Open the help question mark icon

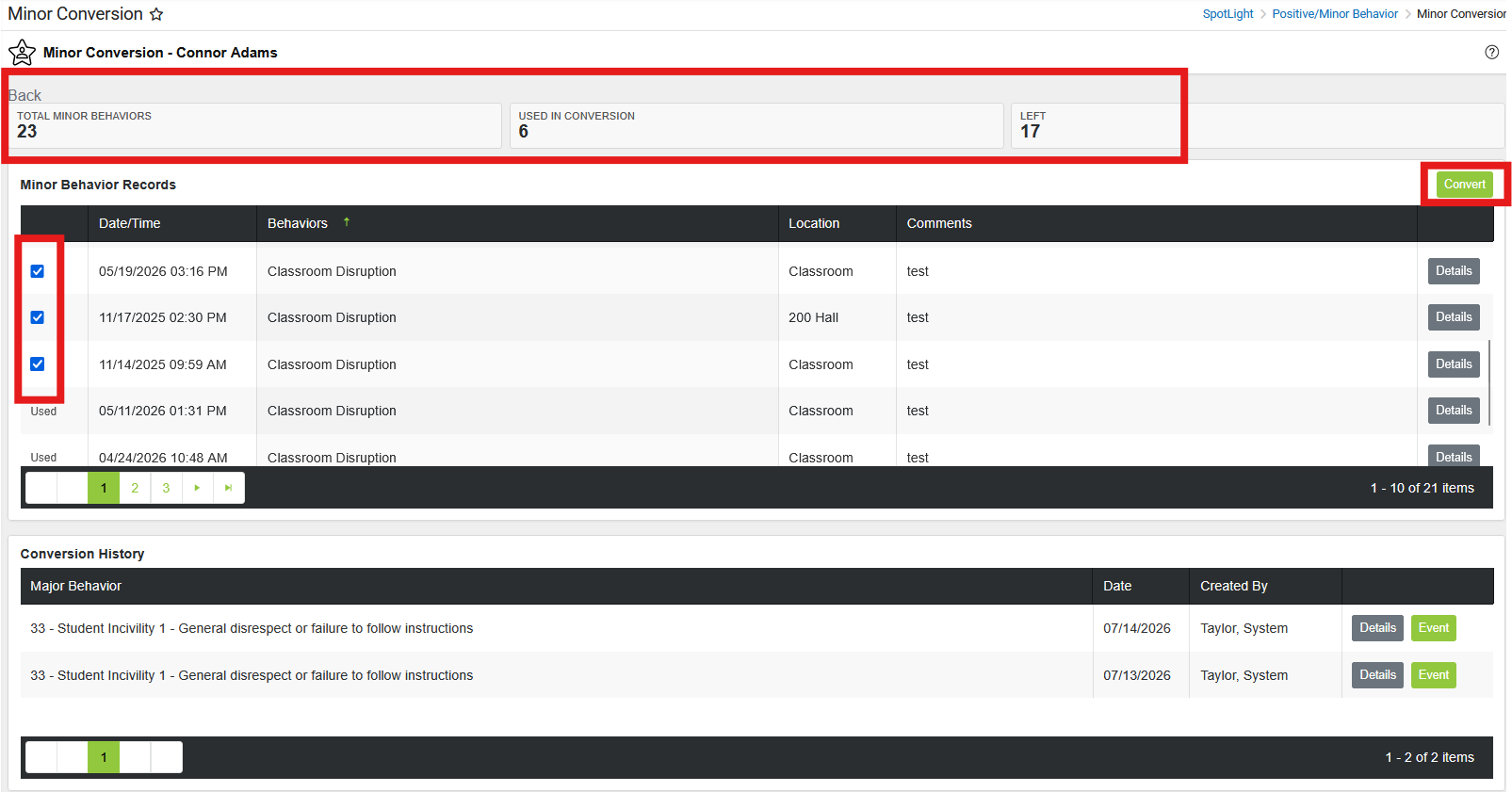pos(1492,53)
